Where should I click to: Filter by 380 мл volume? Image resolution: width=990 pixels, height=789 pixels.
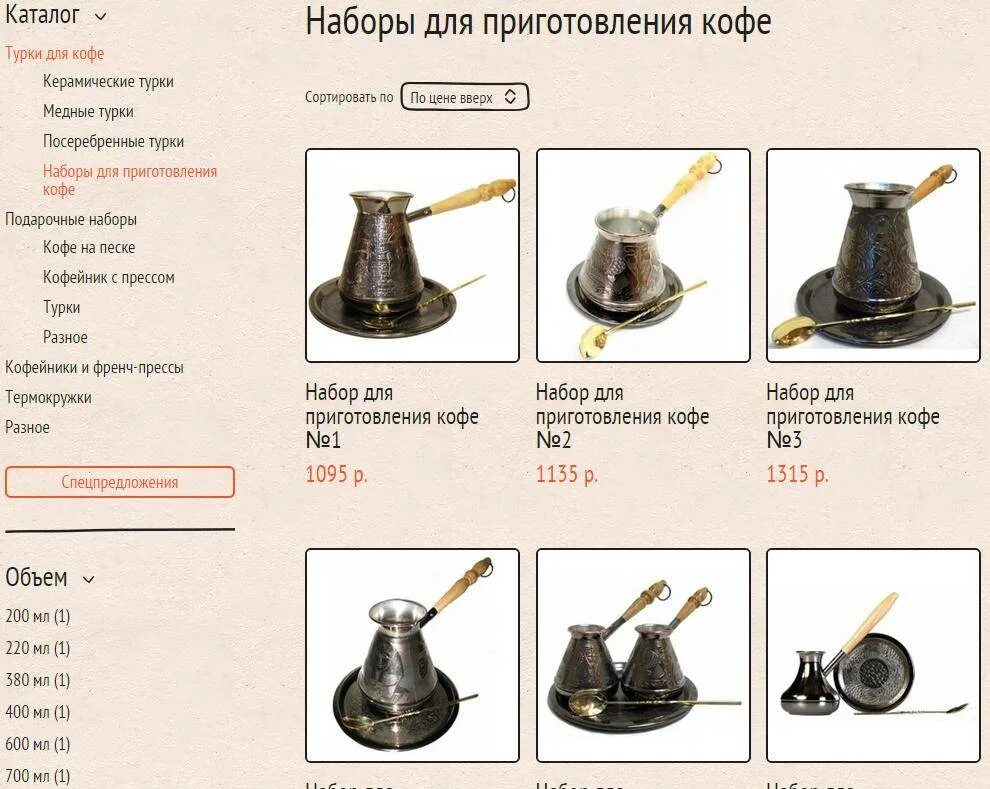tap(37, 680)
